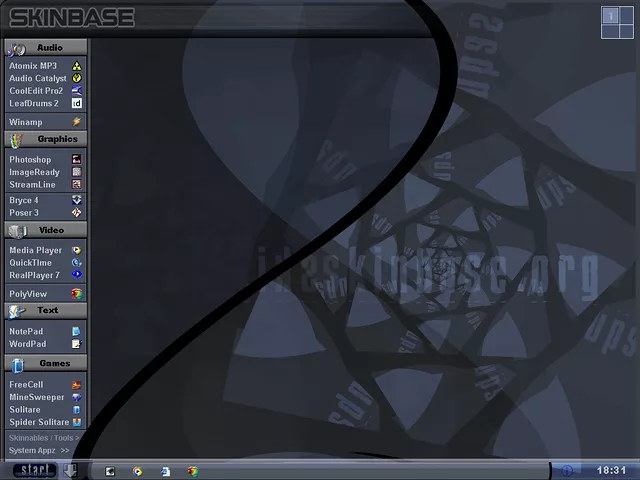Click the Atomix MP3 radiation icon

(77, 66)
